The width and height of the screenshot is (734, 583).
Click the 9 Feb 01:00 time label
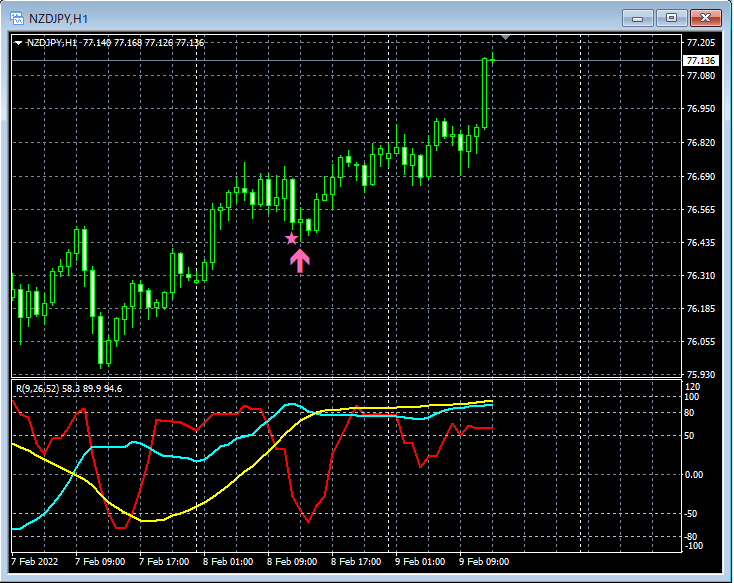pos(420,561)
